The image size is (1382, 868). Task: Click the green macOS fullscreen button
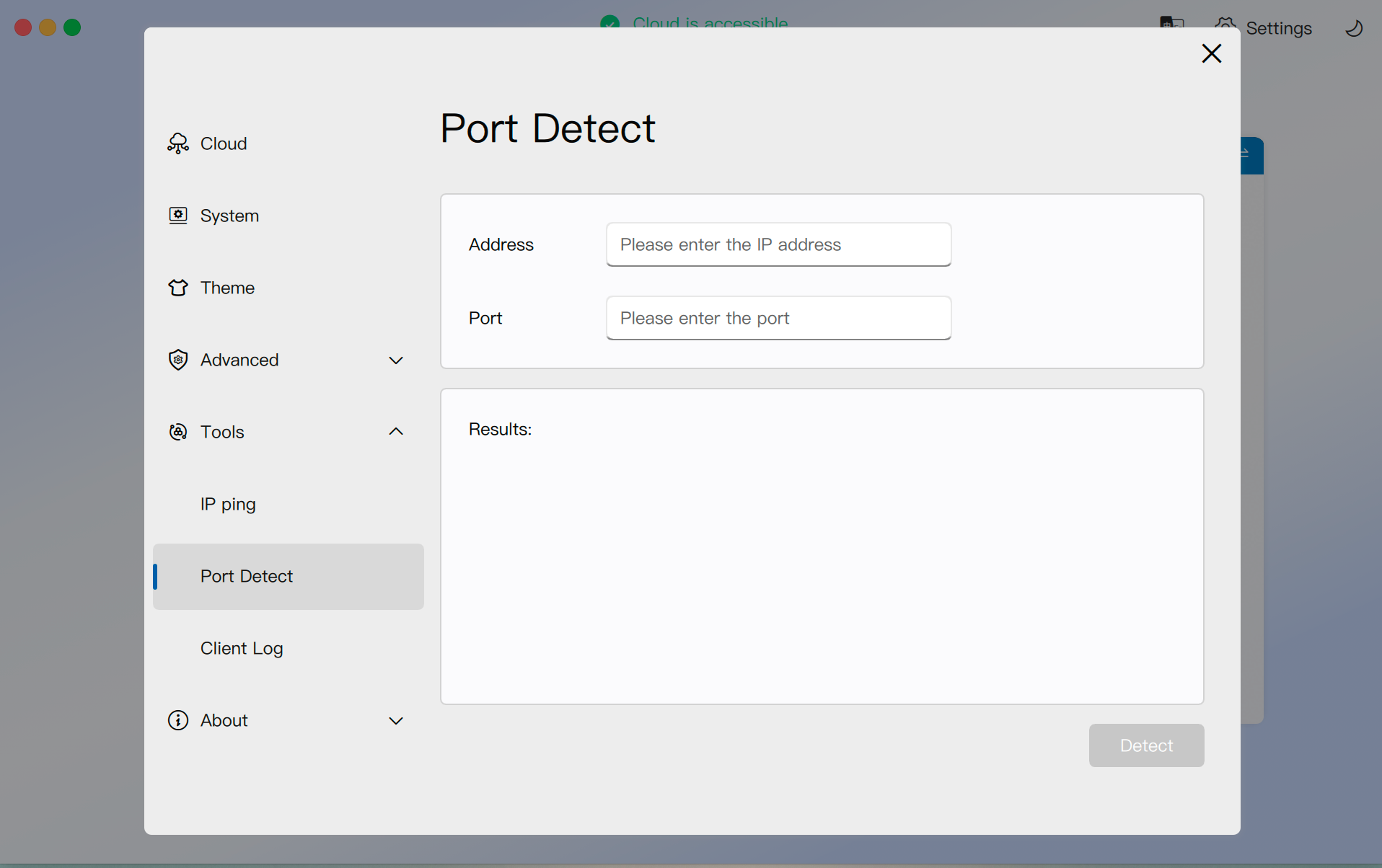tap(72, 27)
